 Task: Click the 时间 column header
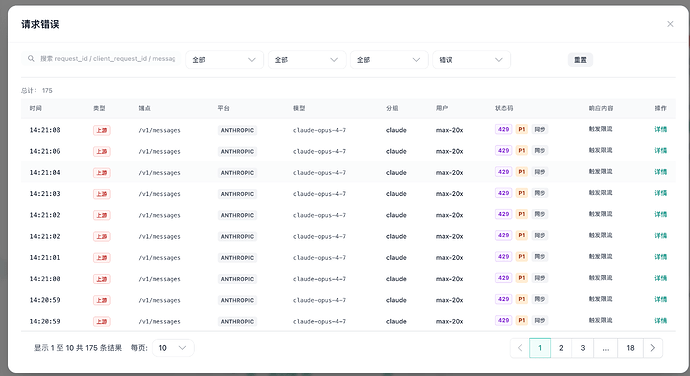click(x=36, y=108)
